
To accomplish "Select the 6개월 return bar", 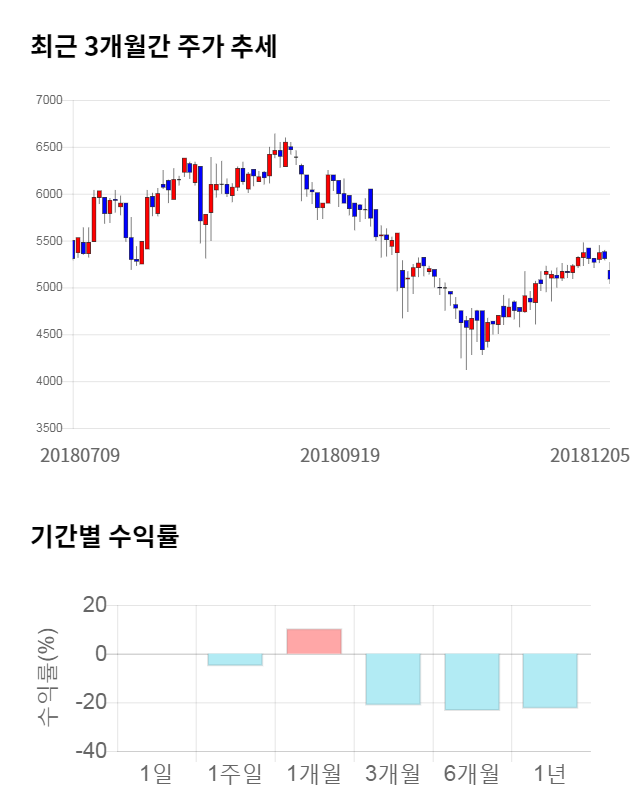I will coord(472,682).
